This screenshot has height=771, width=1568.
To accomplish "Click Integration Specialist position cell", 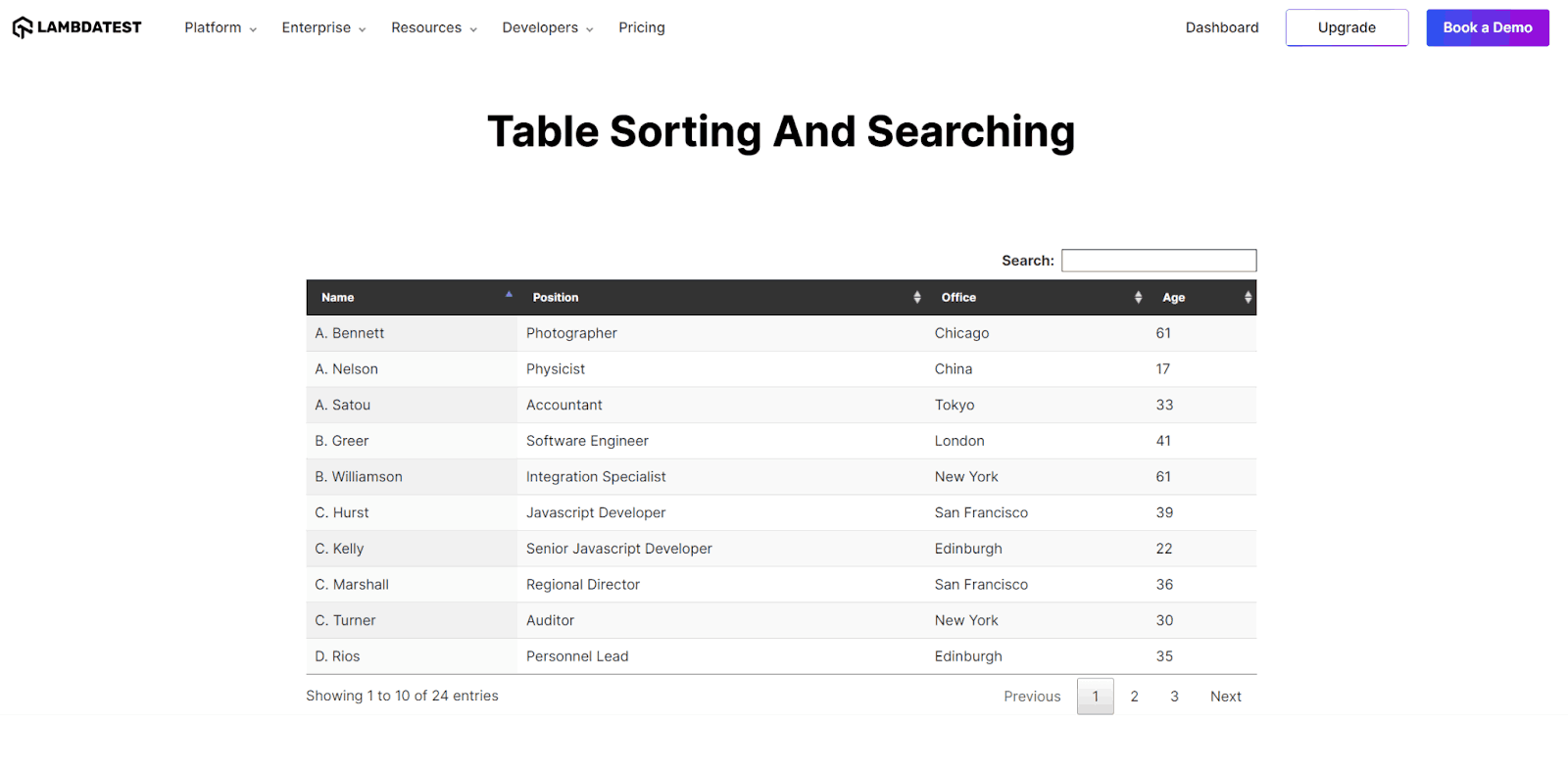I will click(x=721, y=477).
